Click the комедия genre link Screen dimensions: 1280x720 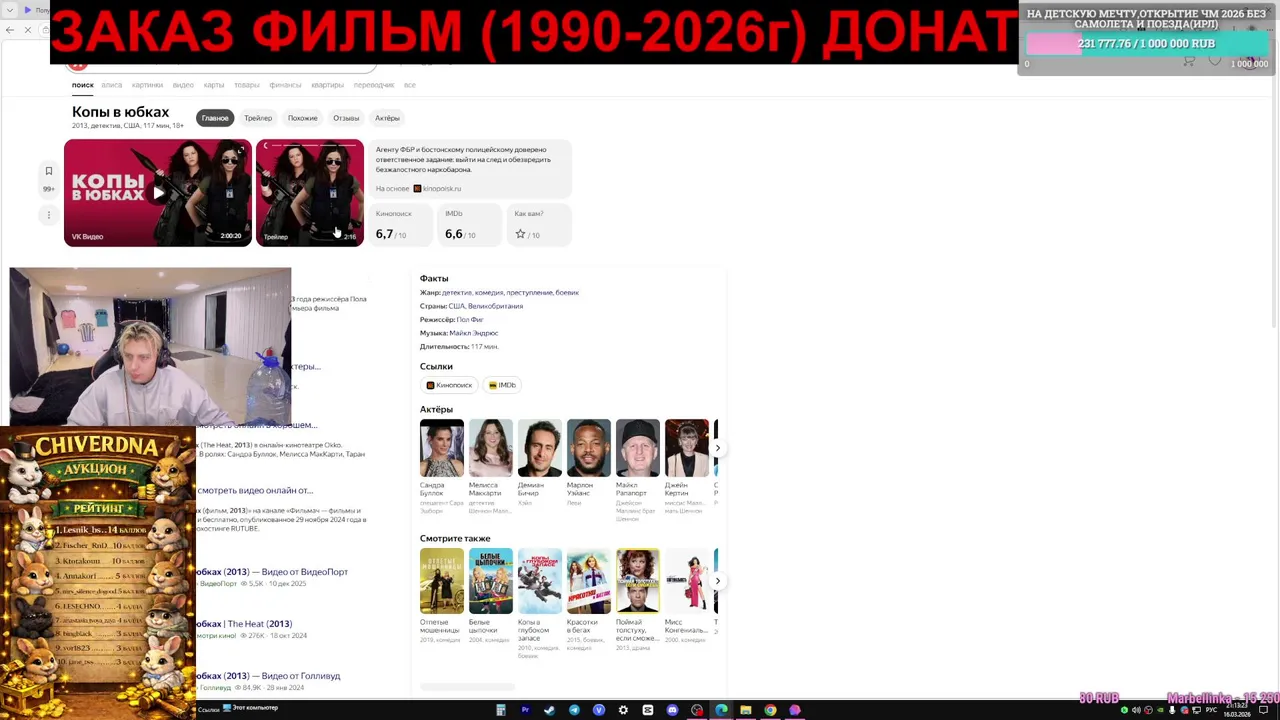tap(489, 293)
